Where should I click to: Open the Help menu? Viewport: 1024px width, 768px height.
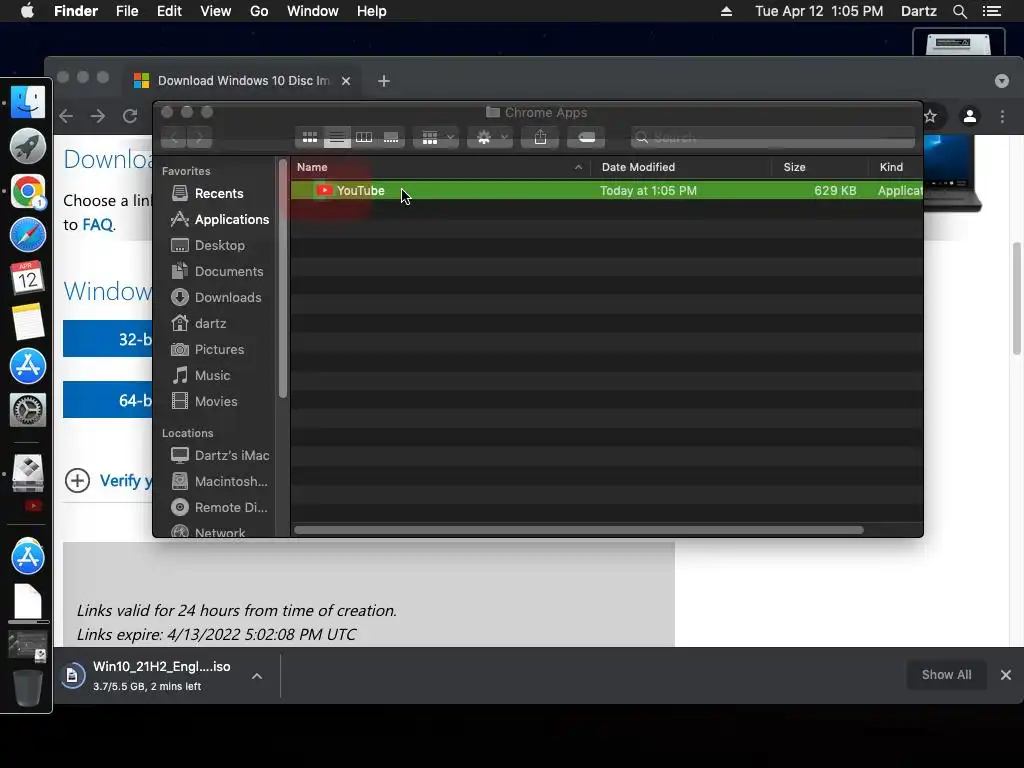pos(372,11)
